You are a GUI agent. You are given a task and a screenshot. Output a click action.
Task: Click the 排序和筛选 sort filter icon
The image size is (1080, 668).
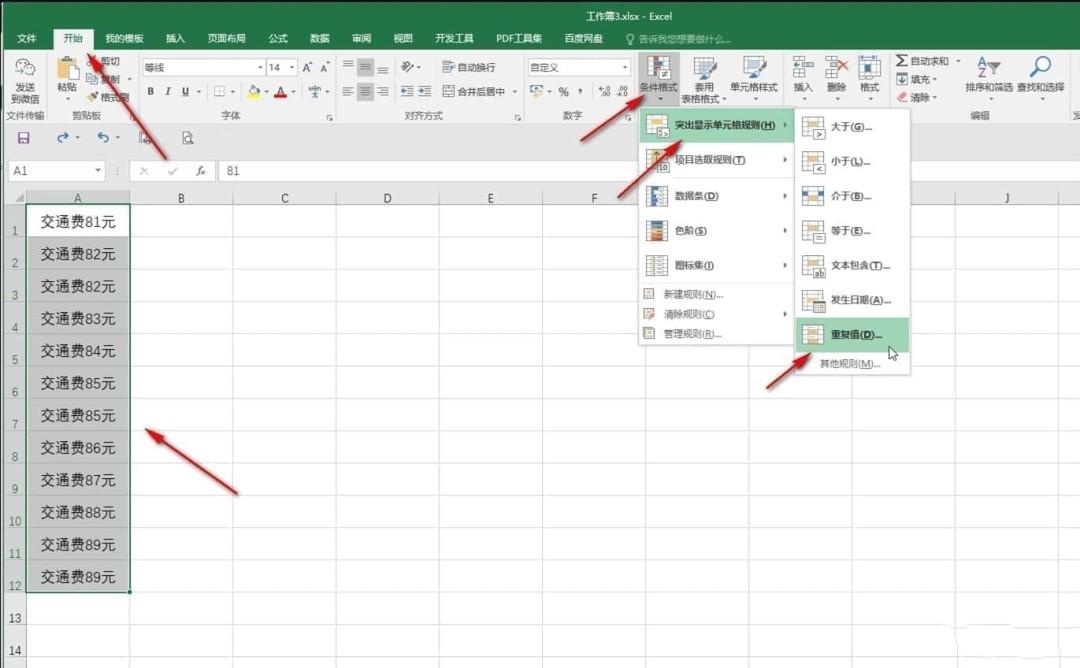pyautogui.click(x=988, y=67)
